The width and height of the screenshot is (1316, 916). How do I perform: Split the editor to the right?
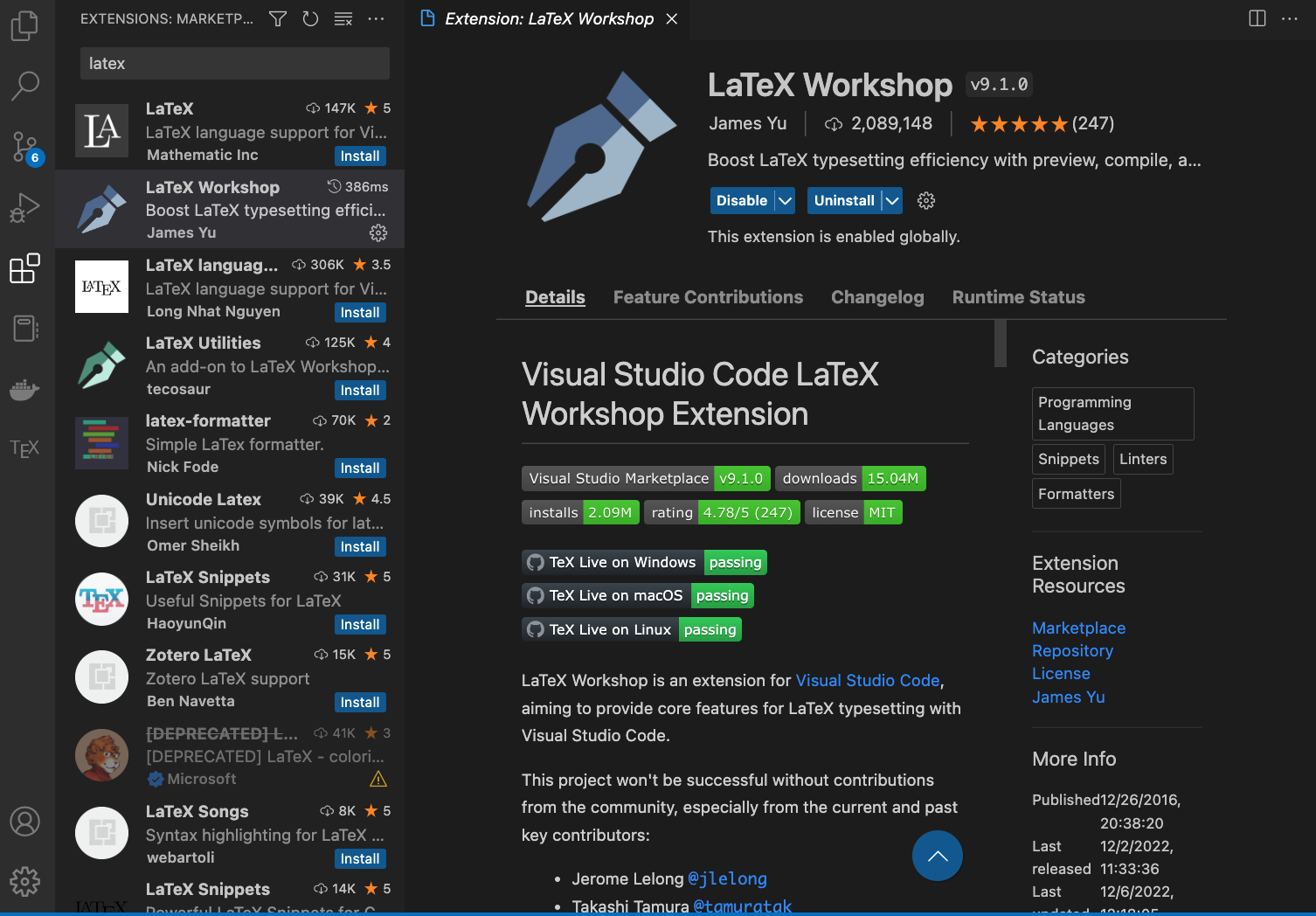(x=1257, y=18)
